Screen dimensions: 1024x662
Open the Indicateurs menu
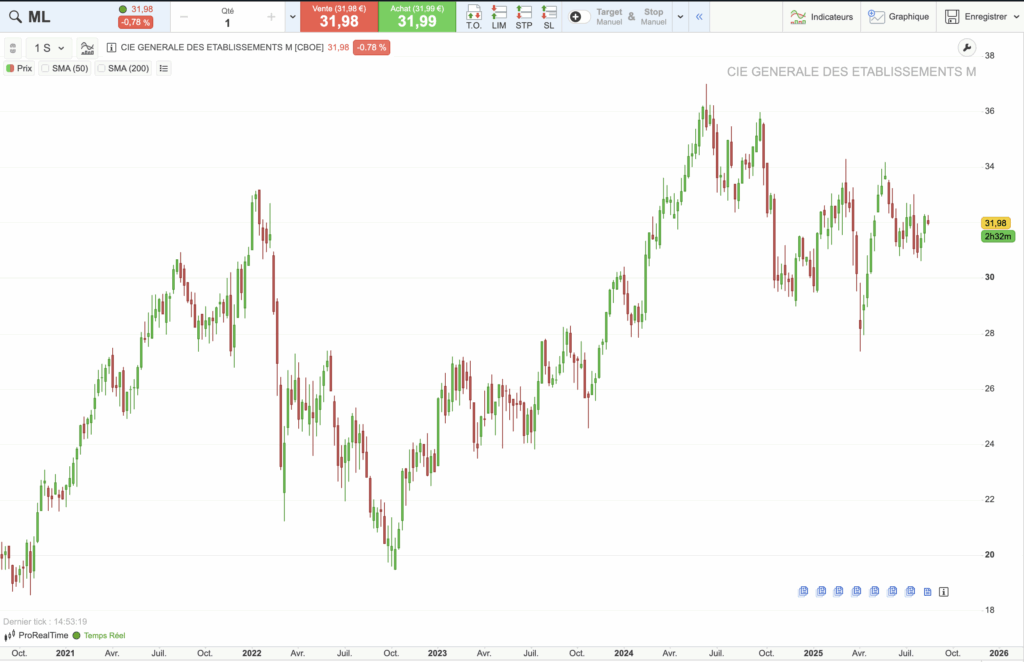(820, 16)
